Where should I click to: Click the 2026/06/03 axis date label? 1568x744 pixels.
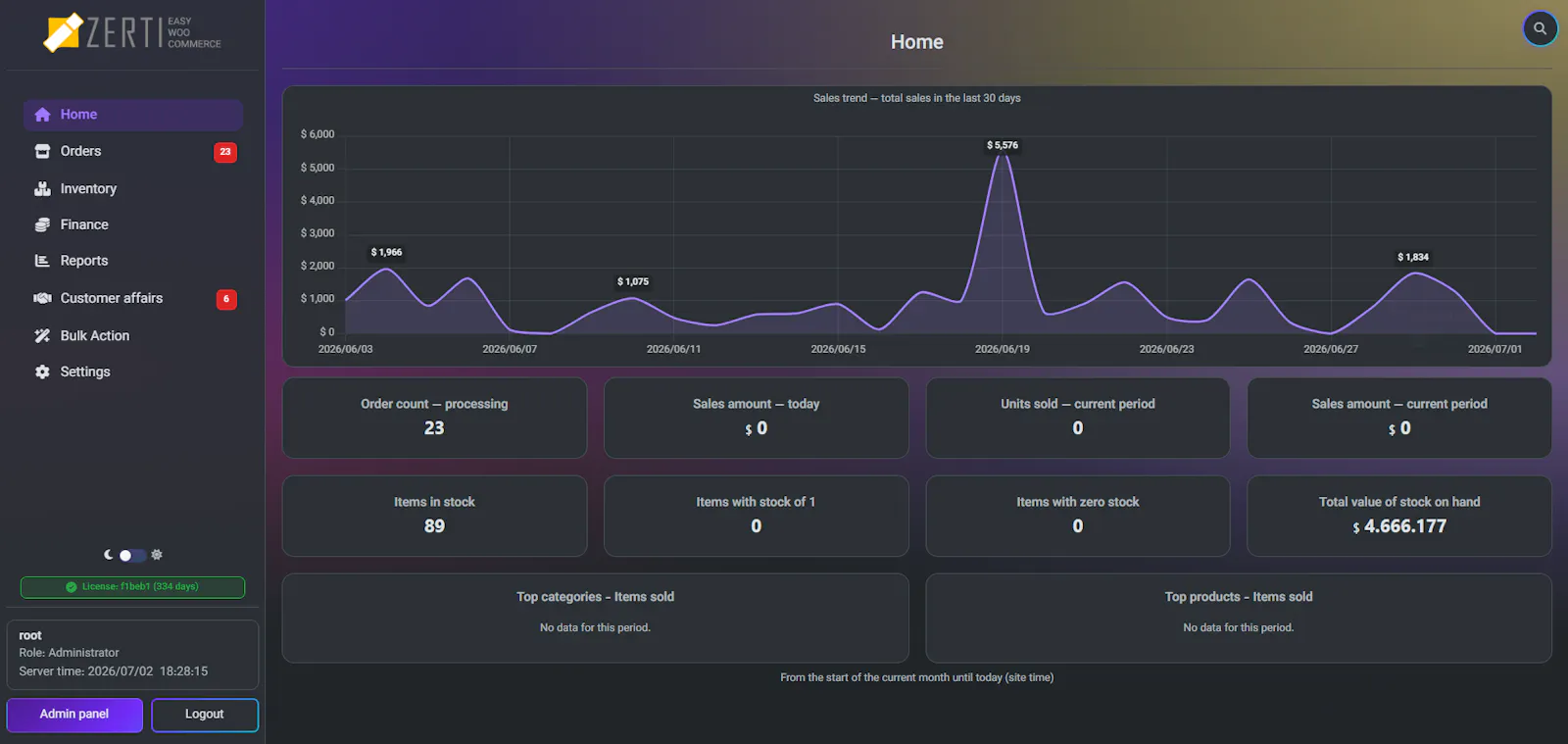click(345, 349)
